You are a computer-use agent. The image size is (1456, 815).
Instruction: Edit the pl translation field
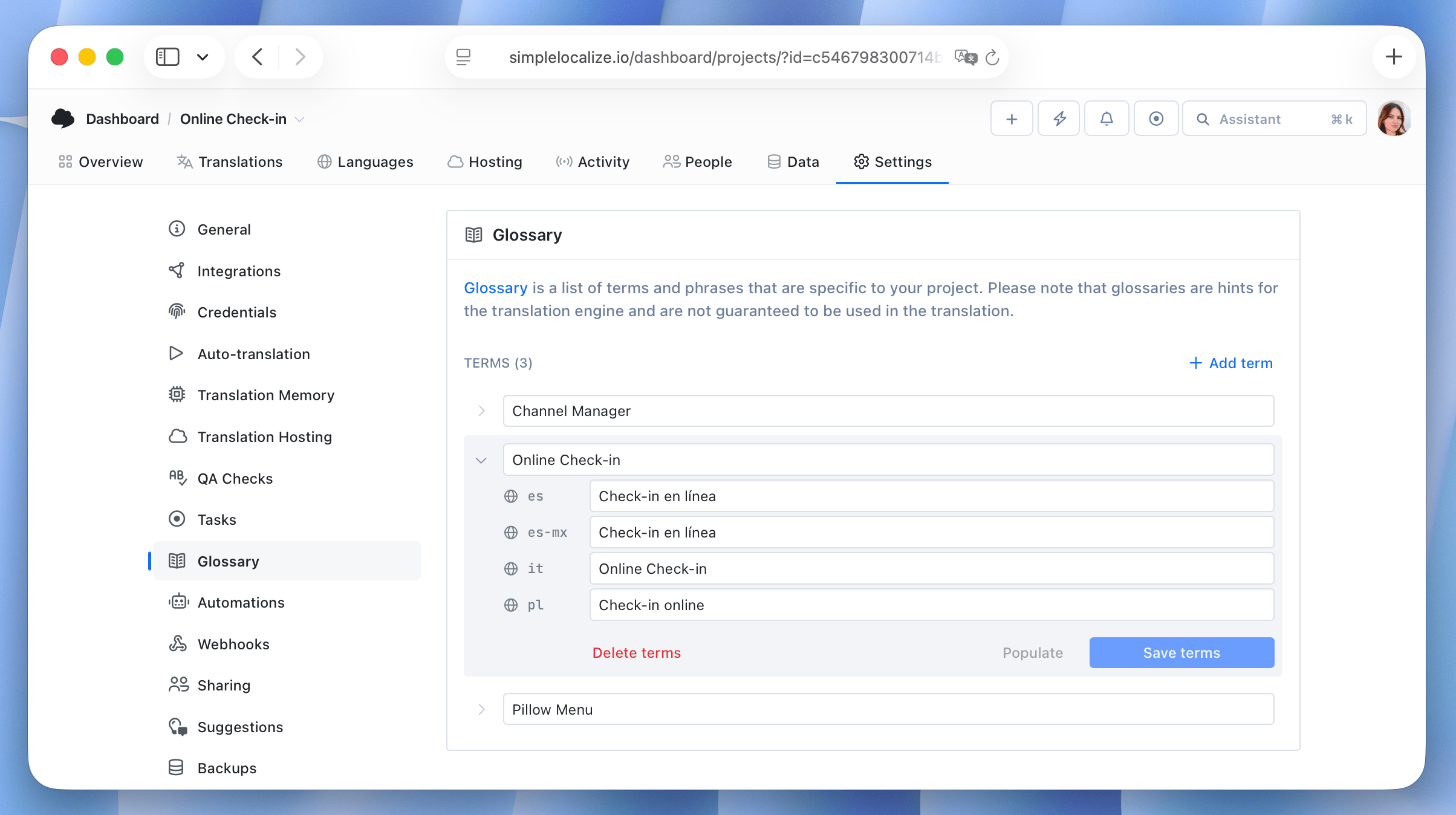pyautogui.click(x=932, y=605)
